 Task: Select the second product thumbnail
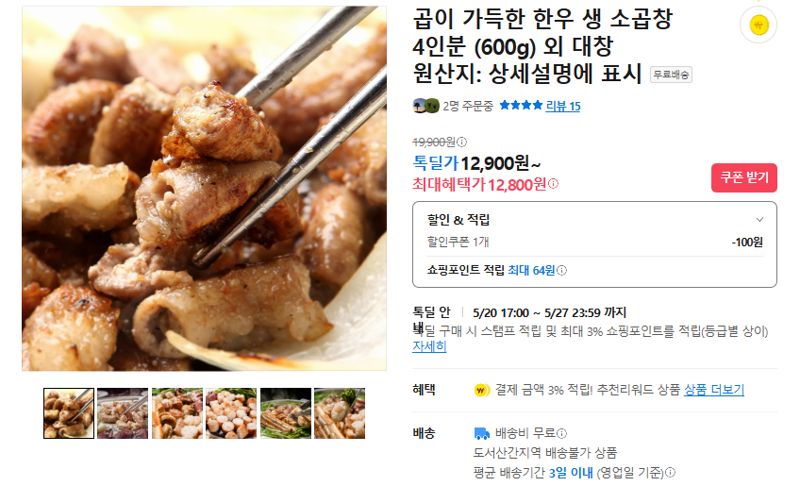122,414
